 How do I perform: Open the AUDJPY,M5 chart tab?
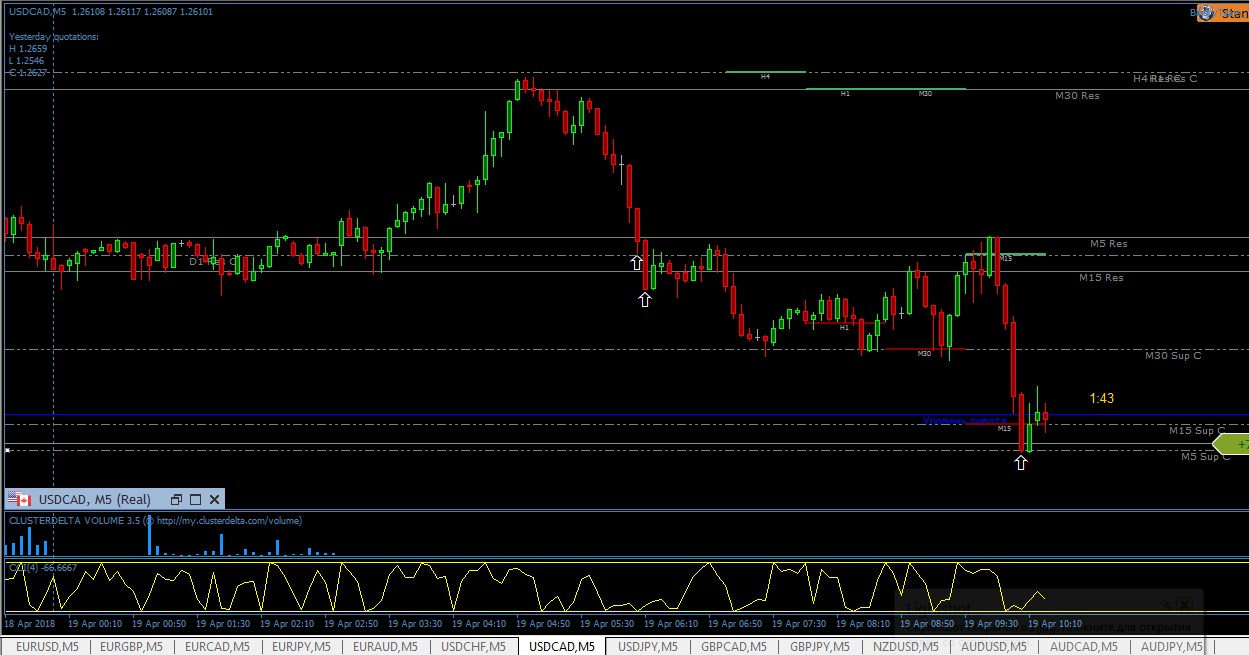[x=1170, y=647]
